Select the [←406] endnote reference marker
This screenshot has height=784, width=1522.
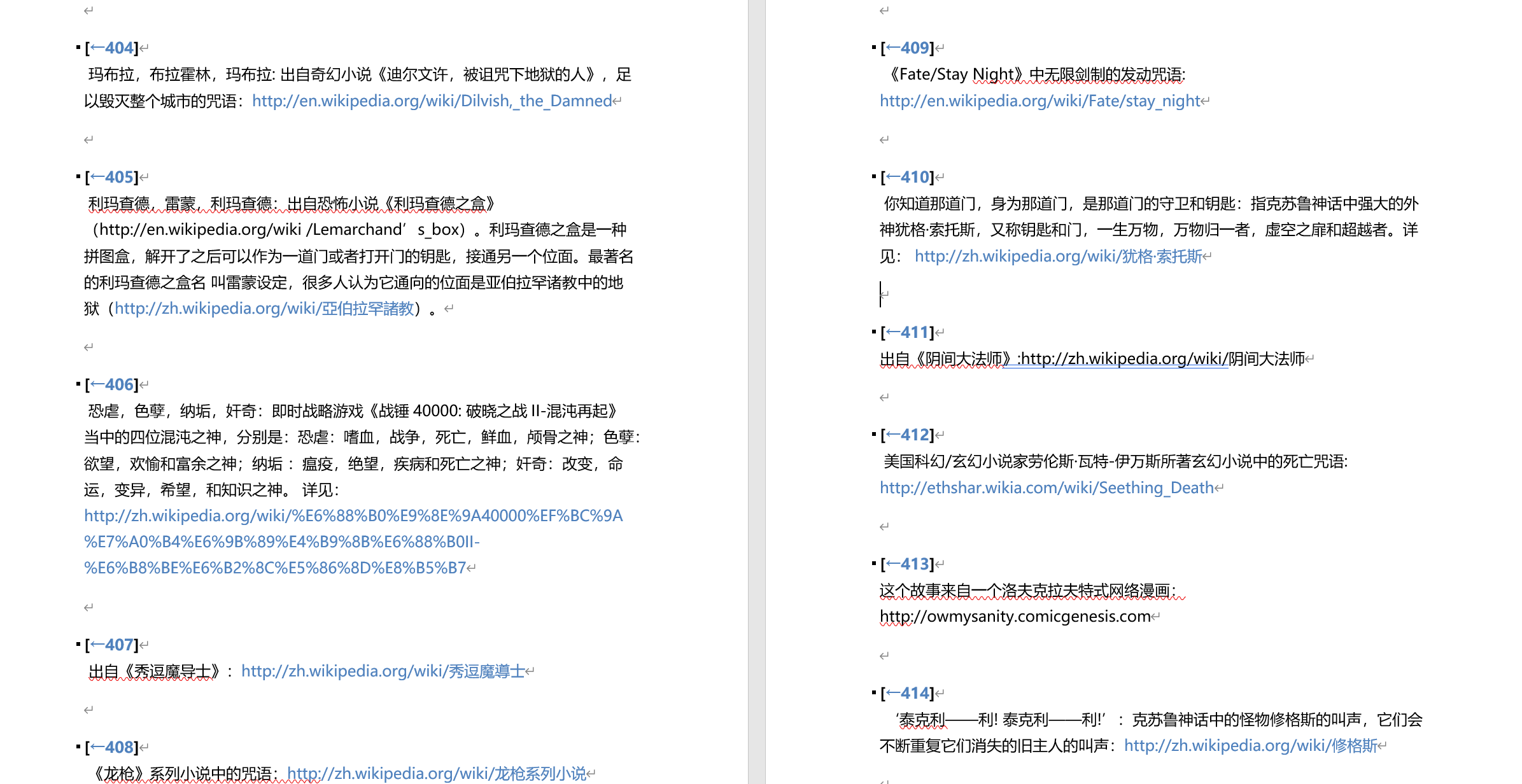(111, 384)
